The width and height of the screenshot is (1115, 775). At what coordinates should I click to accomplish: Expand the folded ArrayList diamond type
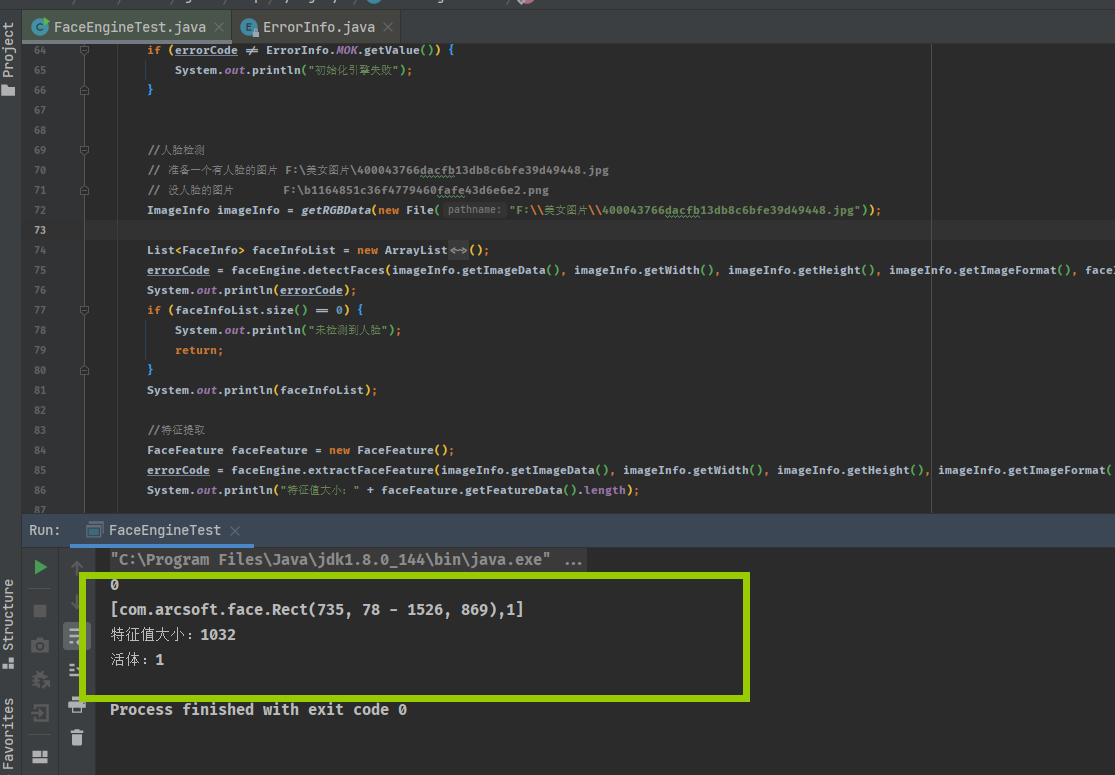459,250
